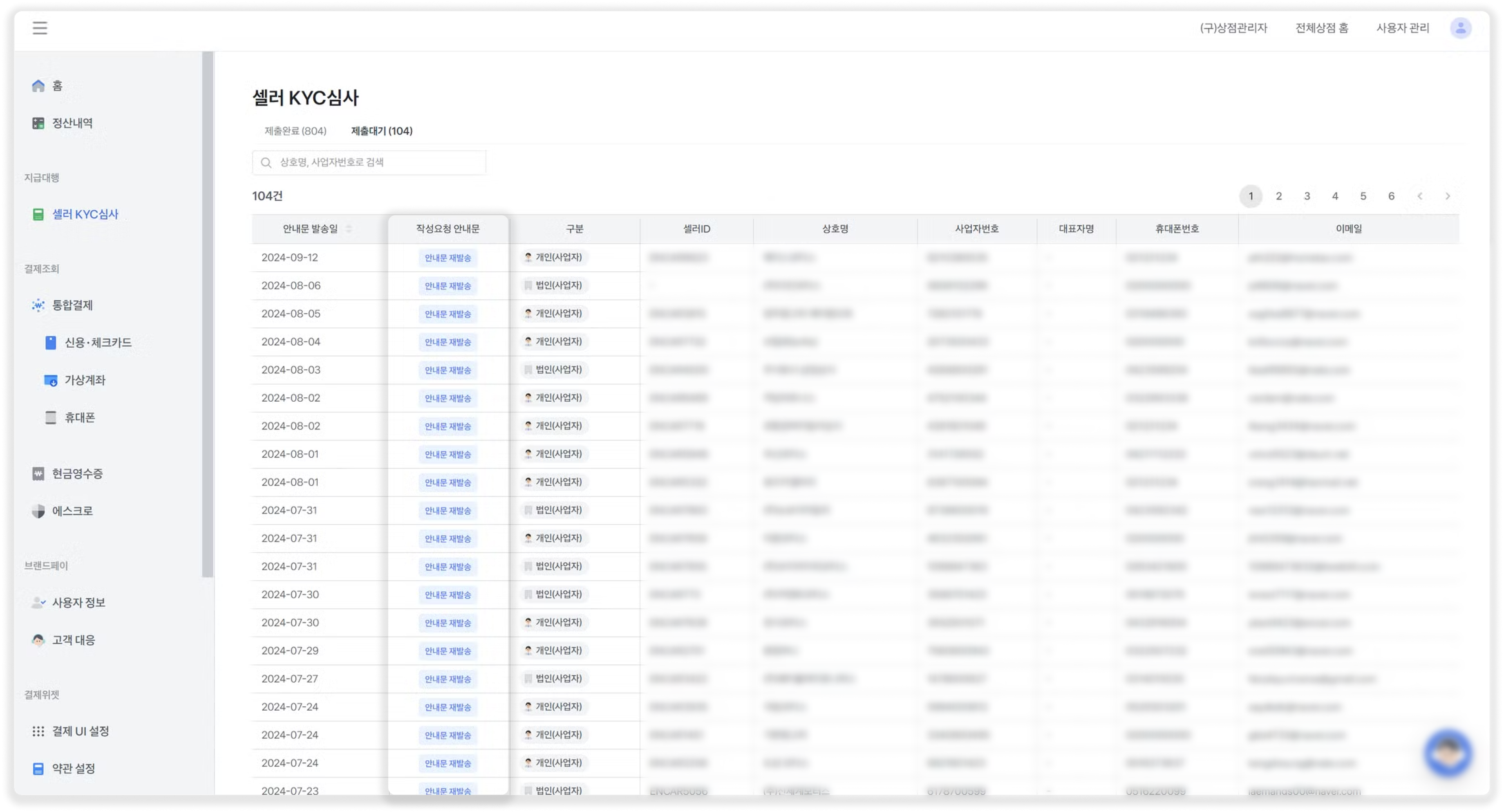
Task: Click the 홈 house icon in sidebar
Action: click(x=38, y=86)
